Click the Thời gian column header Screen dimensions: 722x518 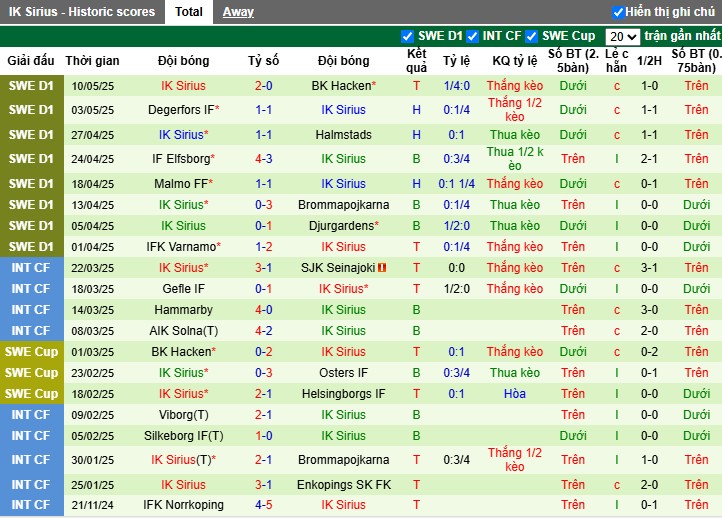[92, 60]
